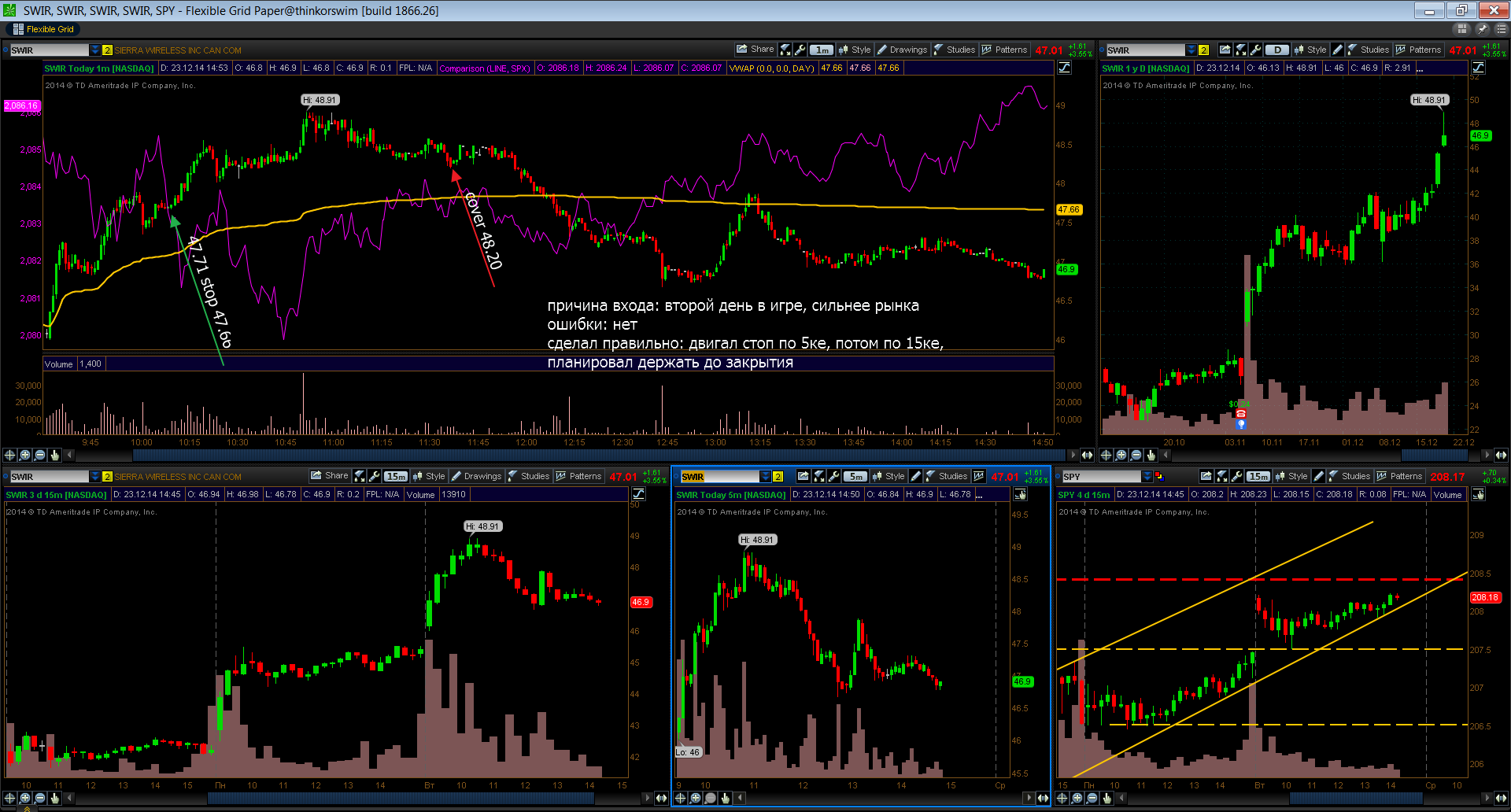This screenshot has height=812, width=1511.
Task: Click Share in the 1m chart toolbar
Action: click(x=755, y=49)
